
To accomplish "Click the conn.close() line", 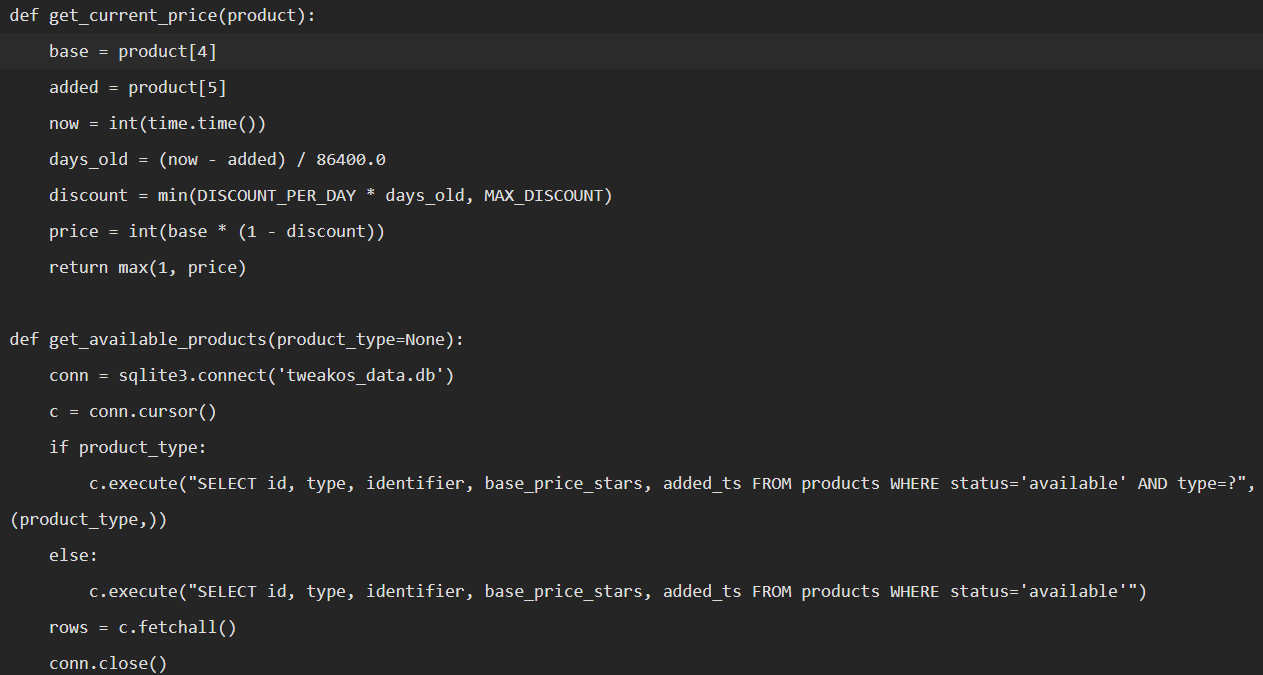I will tap(108, 663).
